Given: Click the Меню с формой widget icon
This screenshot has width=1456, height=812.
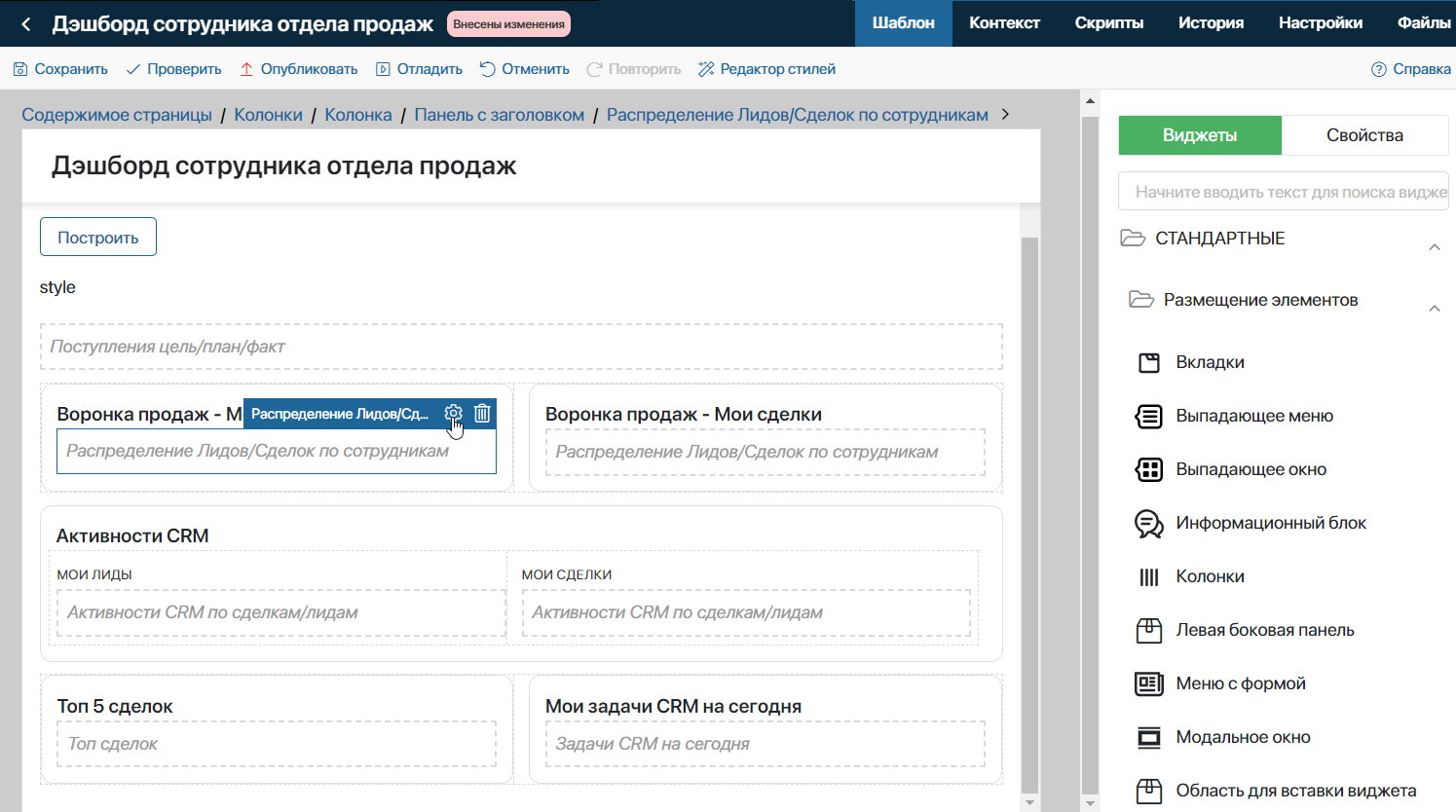Looking at the screenshot, I should click(1149, 683).
